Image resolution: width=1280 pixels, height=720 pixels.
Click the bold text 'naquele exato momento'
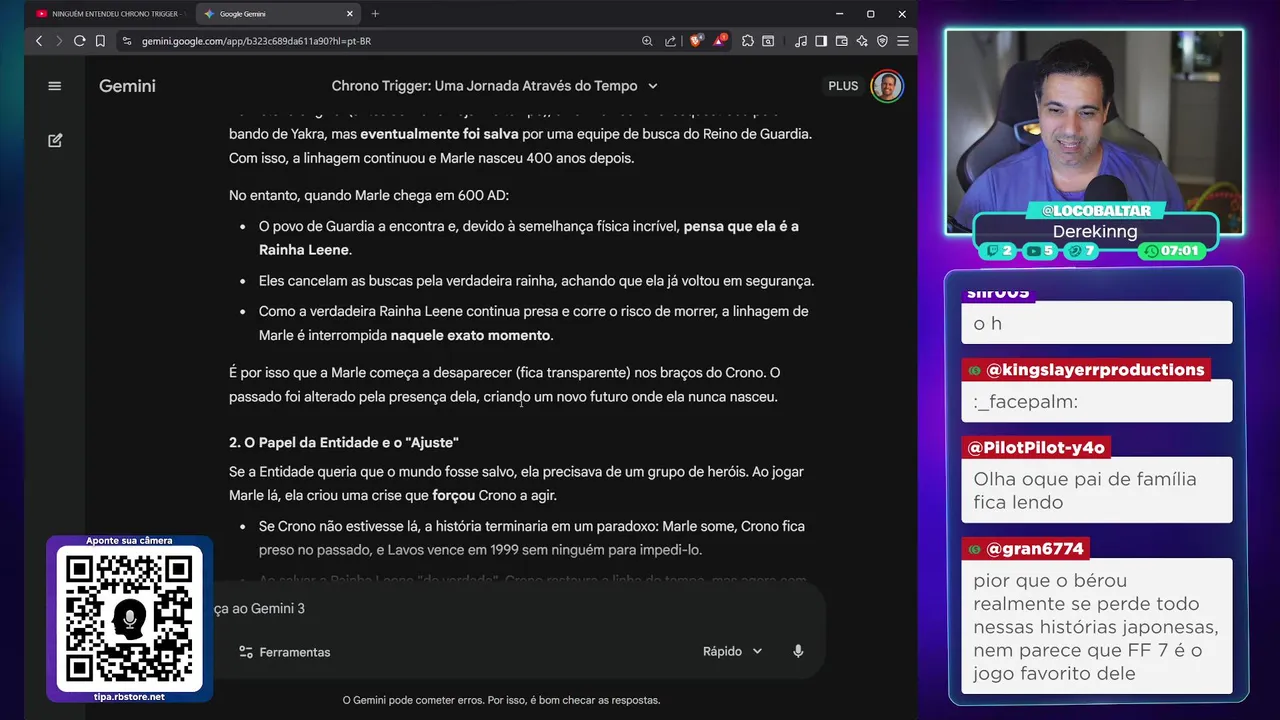(470, 335)
